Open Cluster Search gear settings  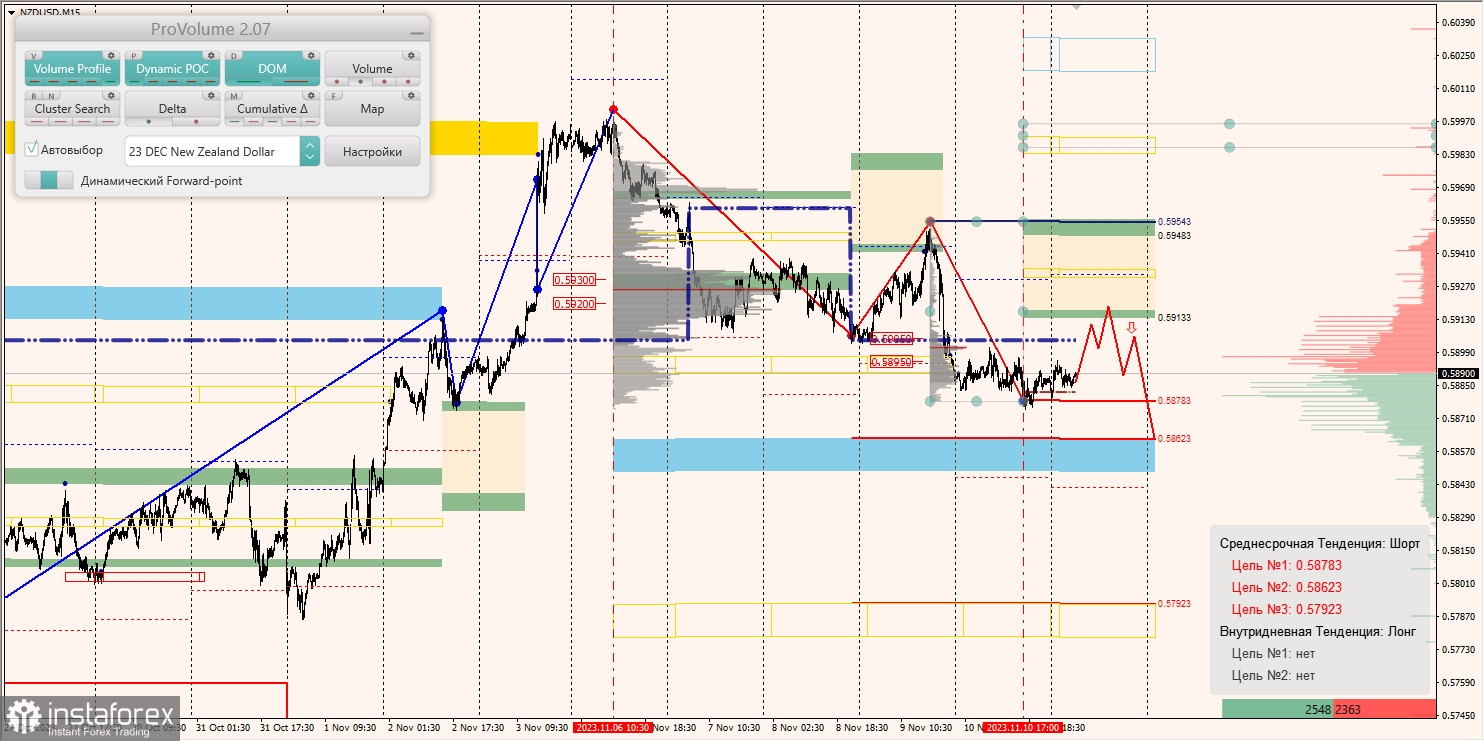click(x=111, y=95)
